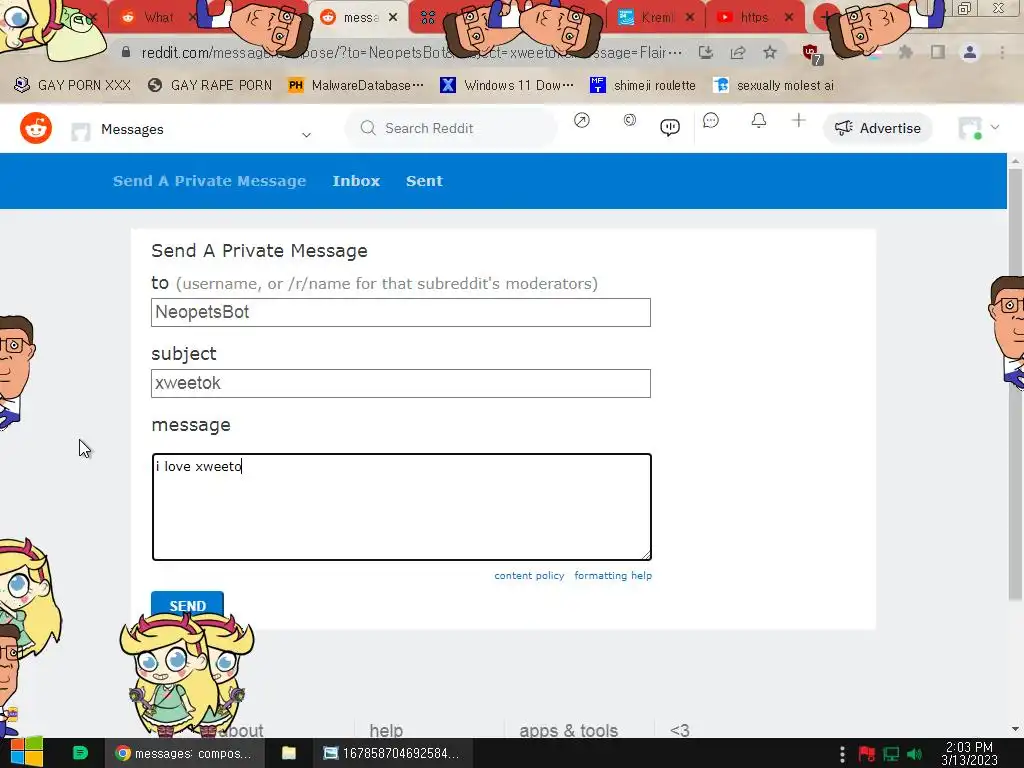Click the scrollbar down arrow
The height and width of the screenshot is (768, 1024).
pos(1016,728)
